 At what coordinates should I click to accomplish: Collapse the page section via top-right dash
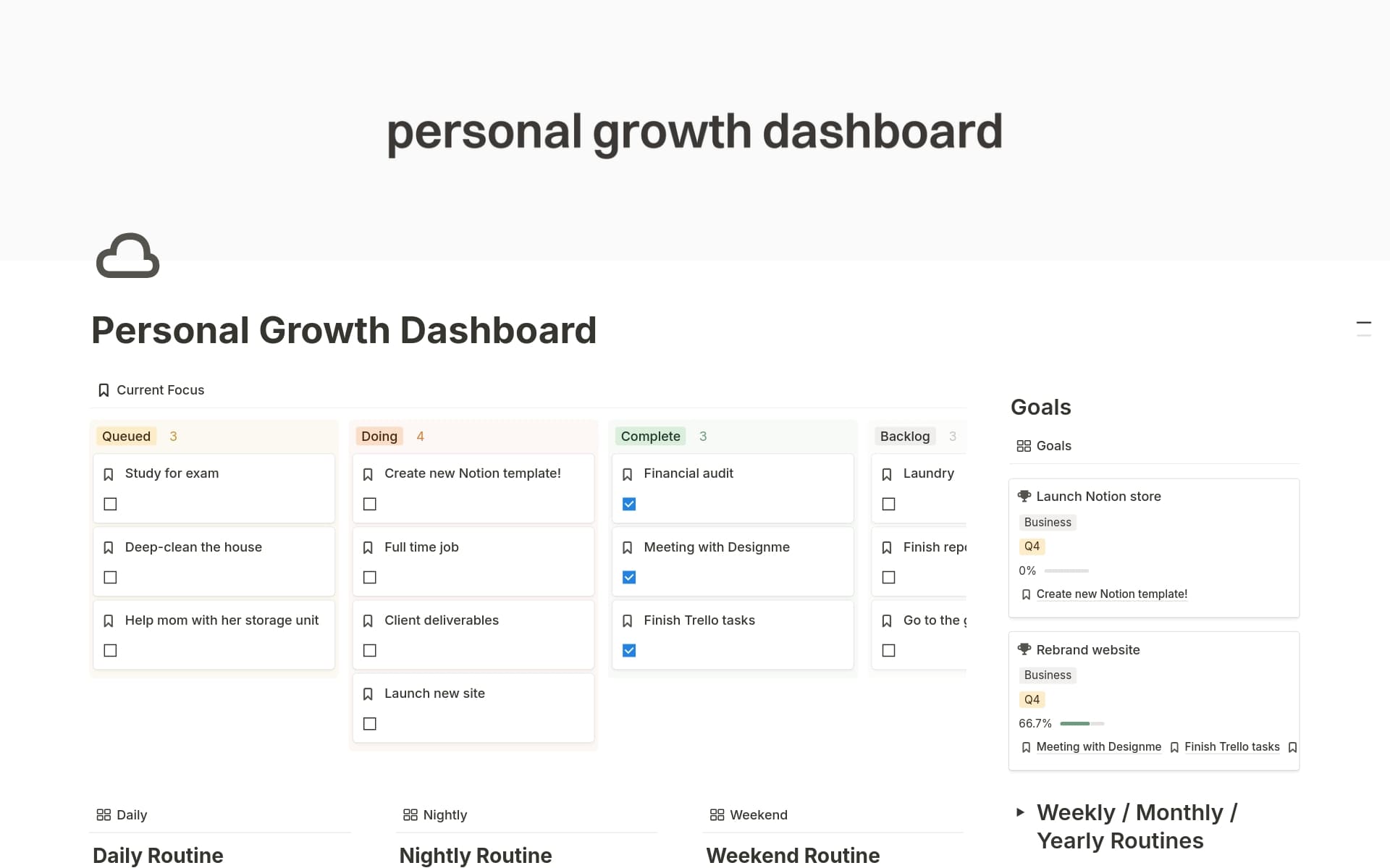click(1365, 324)
